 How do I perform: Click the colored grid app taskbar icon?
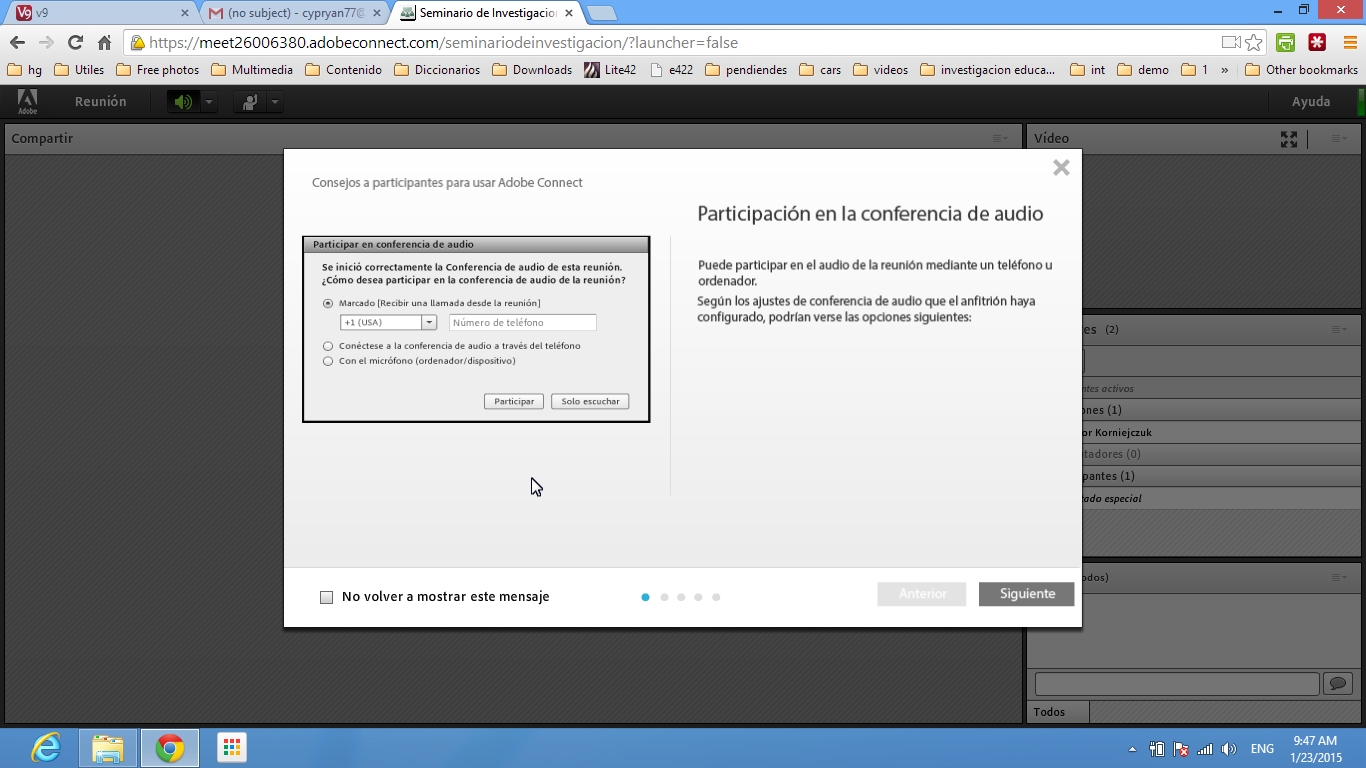click(232, 748)
